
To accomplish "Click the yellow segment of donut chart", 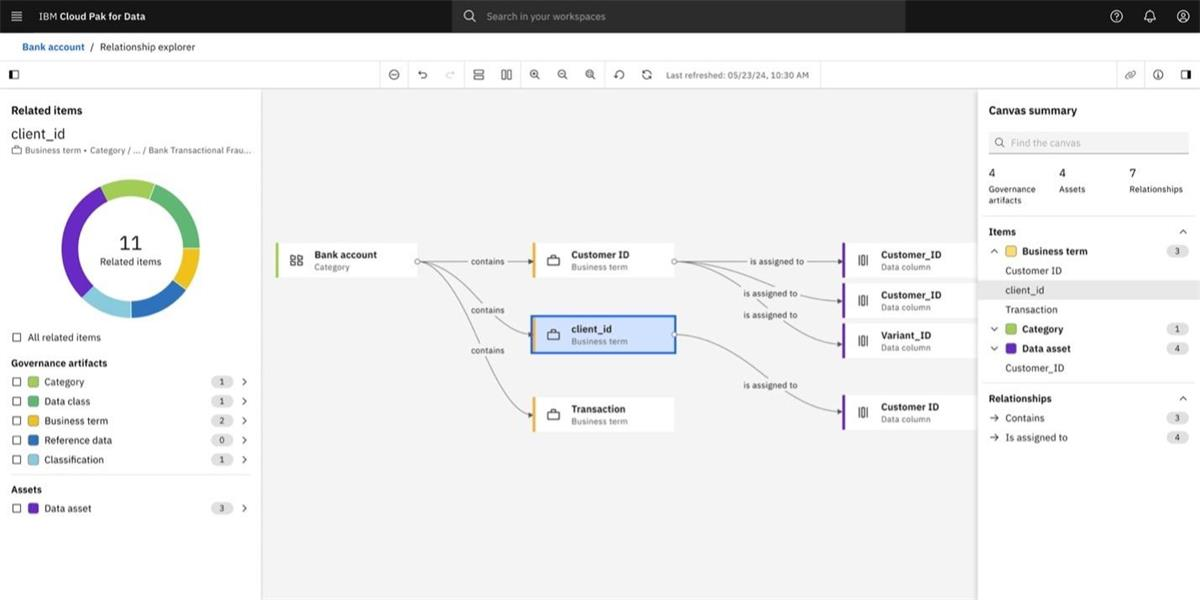I will (x=188, y=267).
